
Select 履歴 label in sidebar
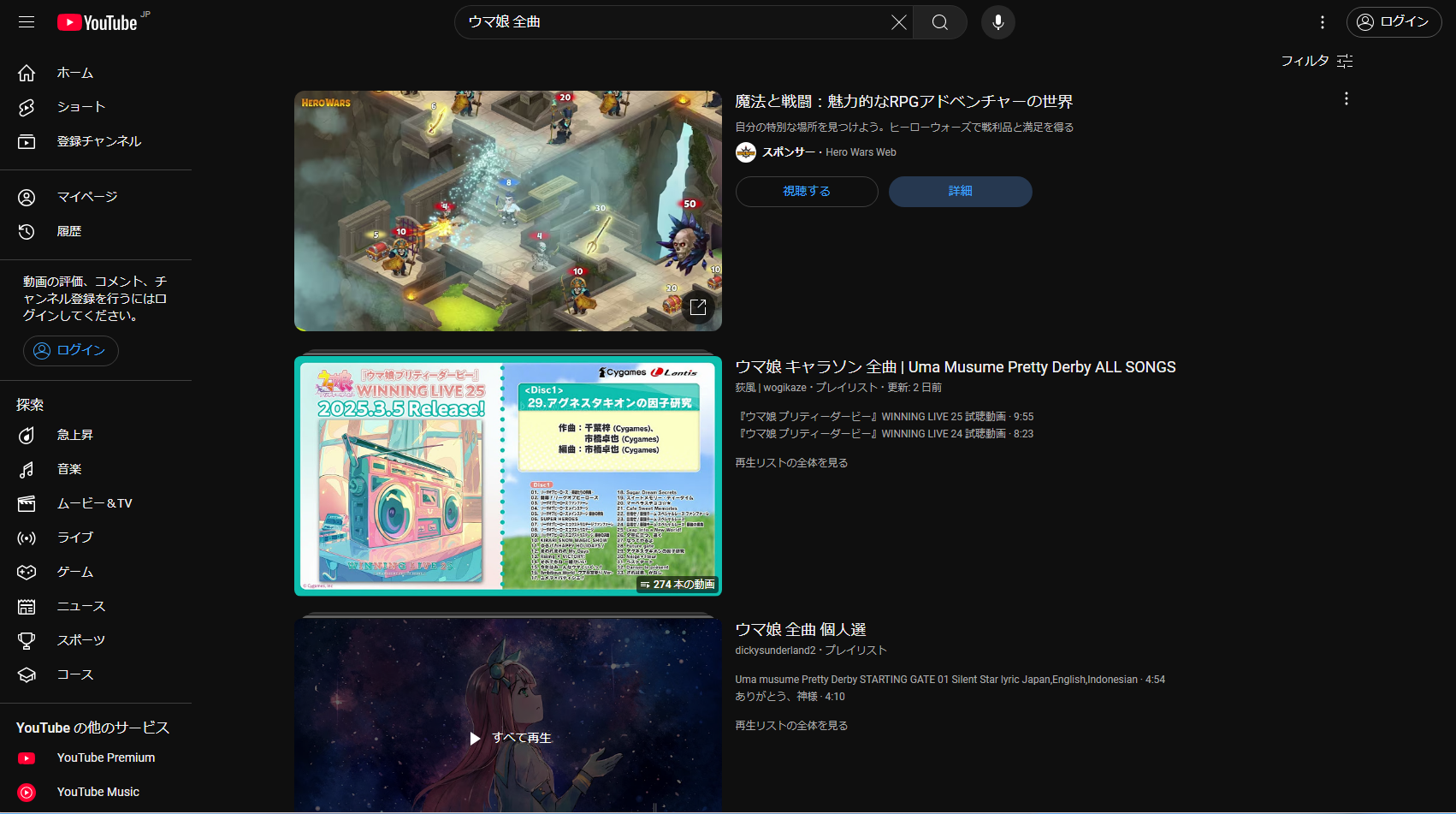69,231
